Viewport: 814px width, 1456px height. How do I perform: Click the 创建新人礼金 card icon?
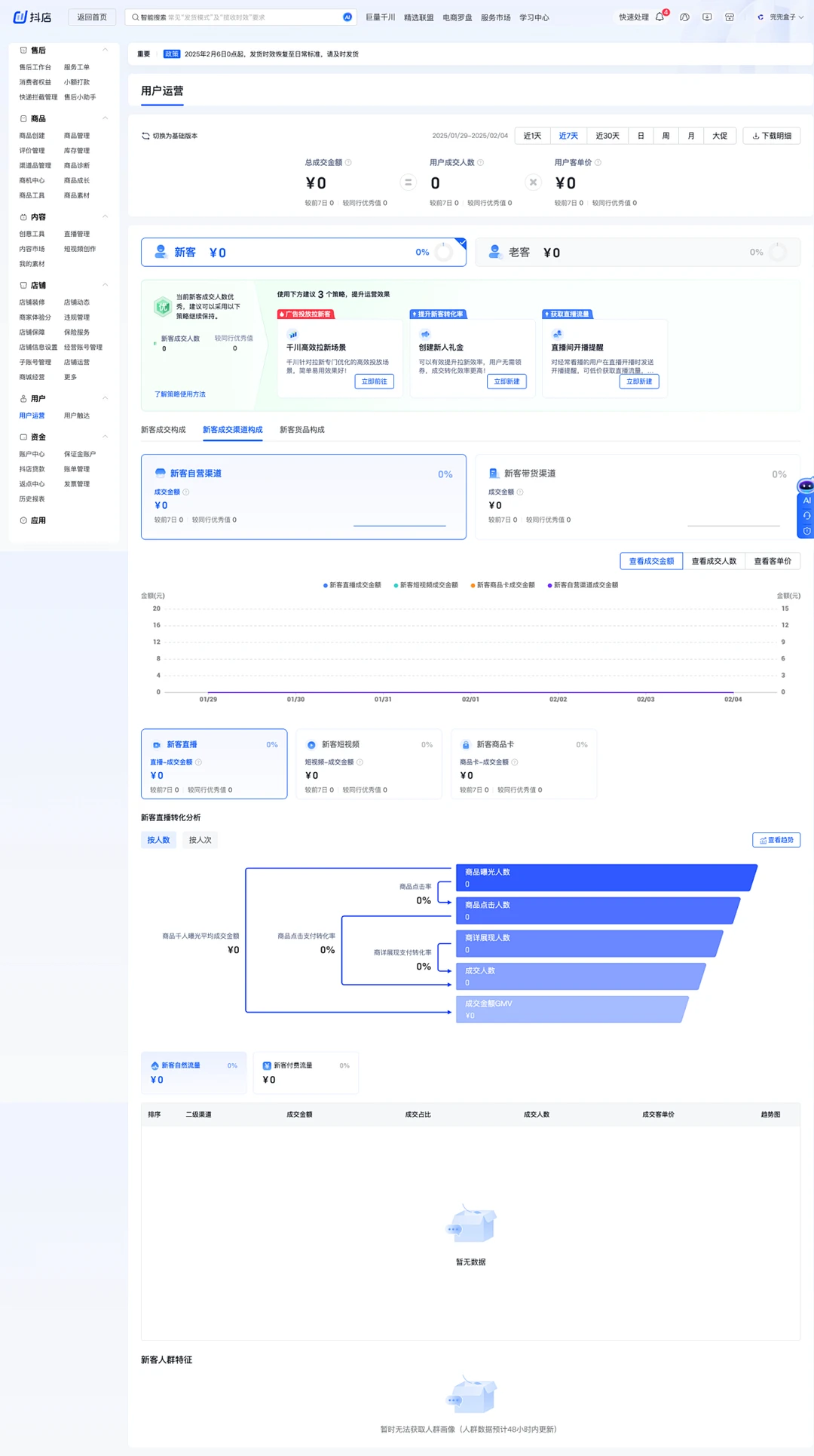(x=425, y=334)
